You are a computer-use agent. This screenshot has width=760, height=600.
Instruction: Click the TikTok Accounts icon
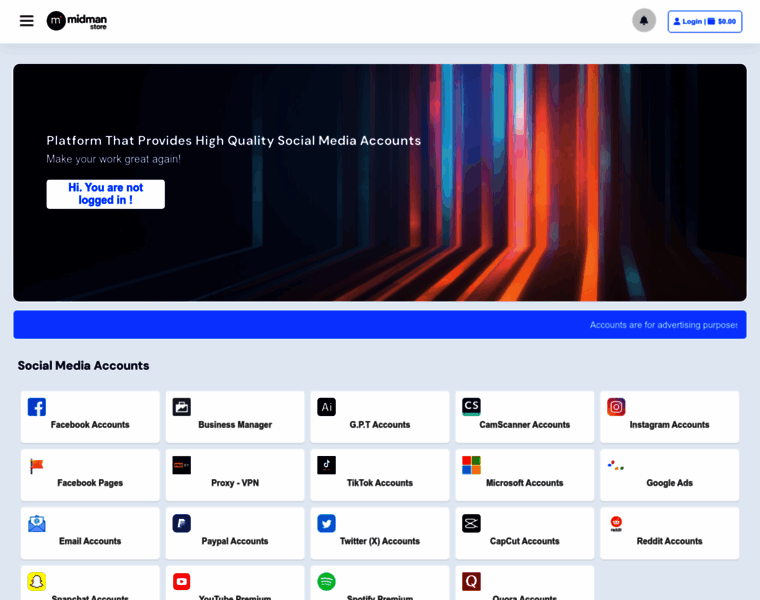[x=326, y=465]
